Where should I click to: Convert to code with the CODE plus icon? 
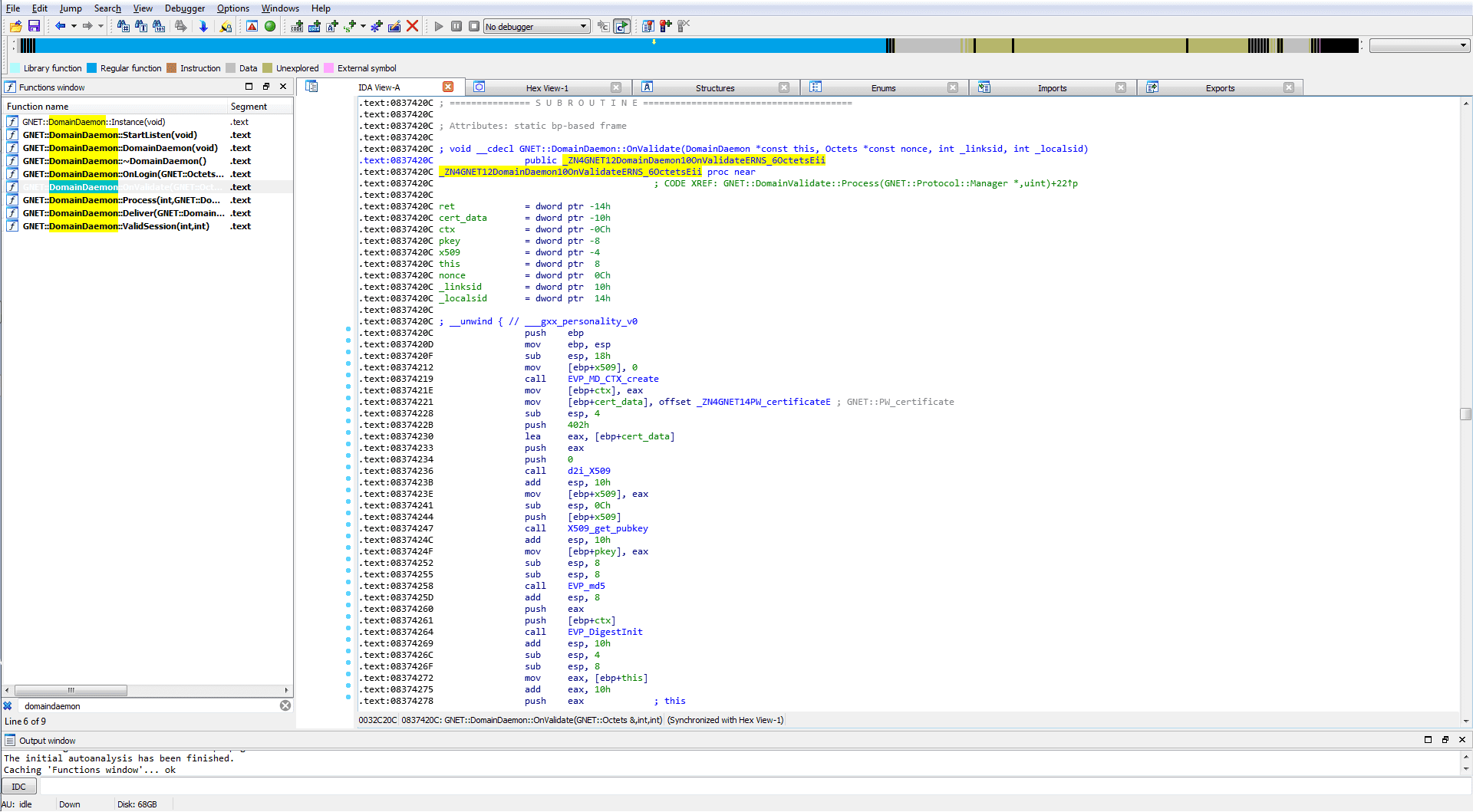(x=297, y=26)
